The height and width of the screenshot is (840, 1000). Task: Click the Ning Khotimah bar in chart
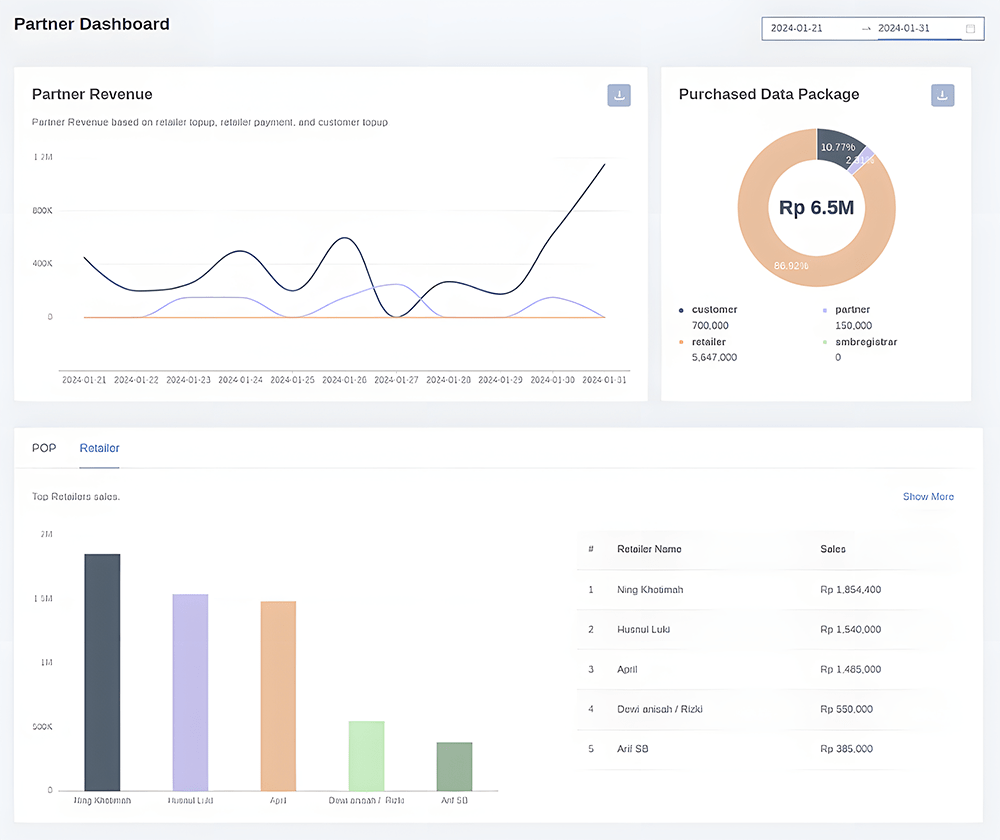pyautogui.click(x=102, y=672)
